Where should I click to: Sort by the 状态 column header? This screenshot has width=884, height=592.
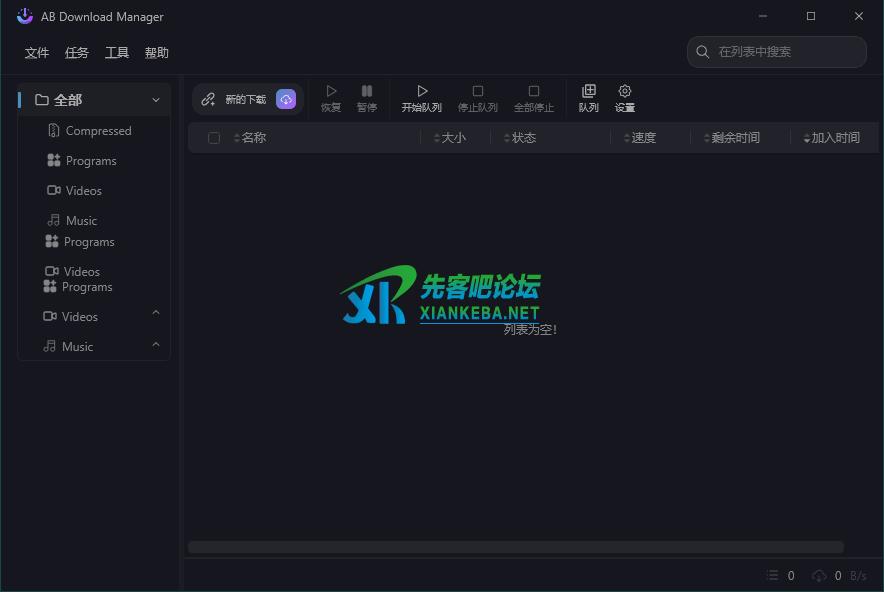524,138
